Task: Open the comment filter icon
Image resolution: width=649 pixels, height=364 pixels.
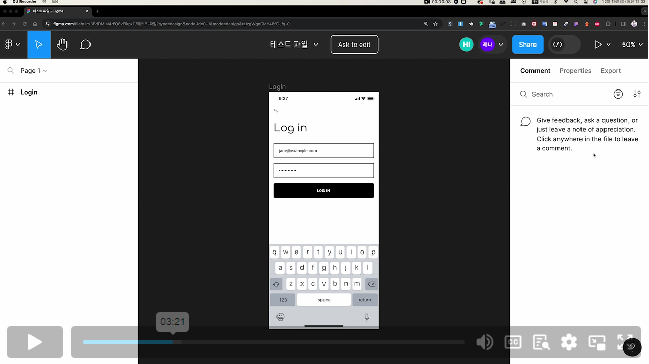Action: [x=618, y=94]
